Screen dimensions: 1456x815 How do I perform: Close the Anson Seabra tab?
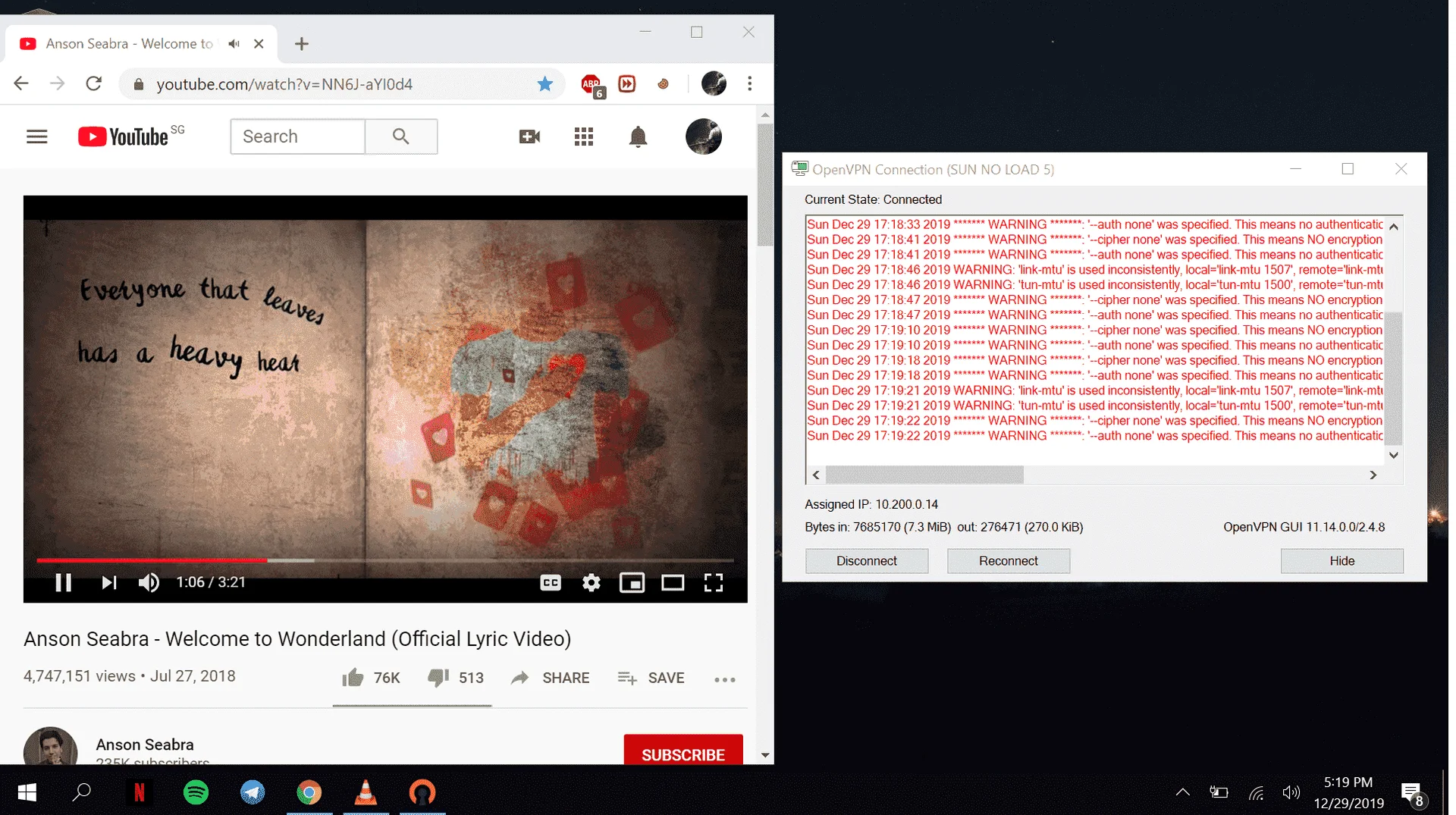[259, 44]
